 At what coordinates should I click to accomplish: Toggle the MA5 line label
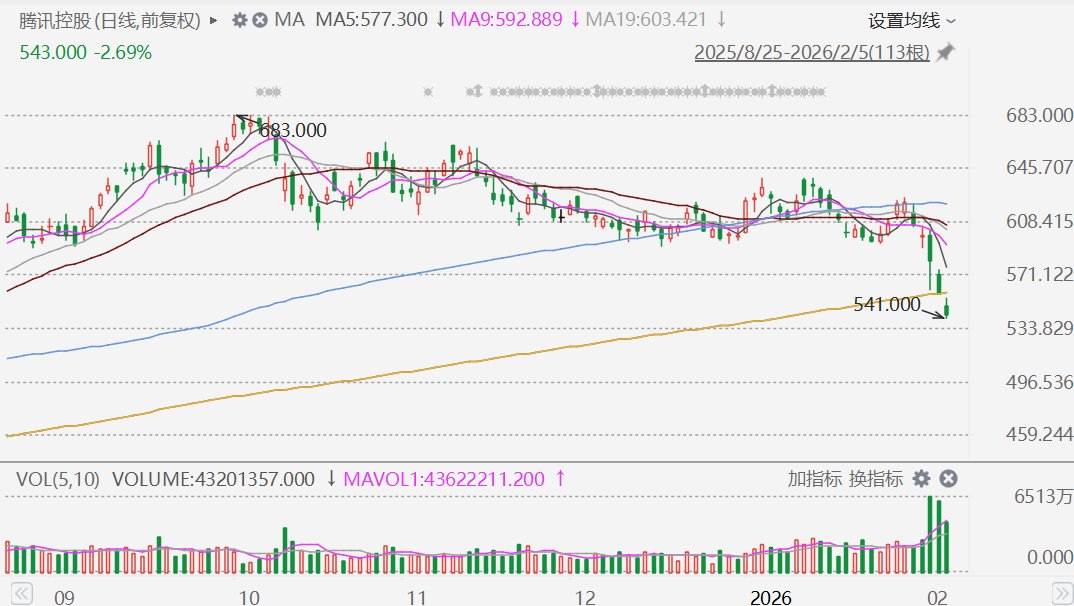pyautogui.click(x=371, y=20)
